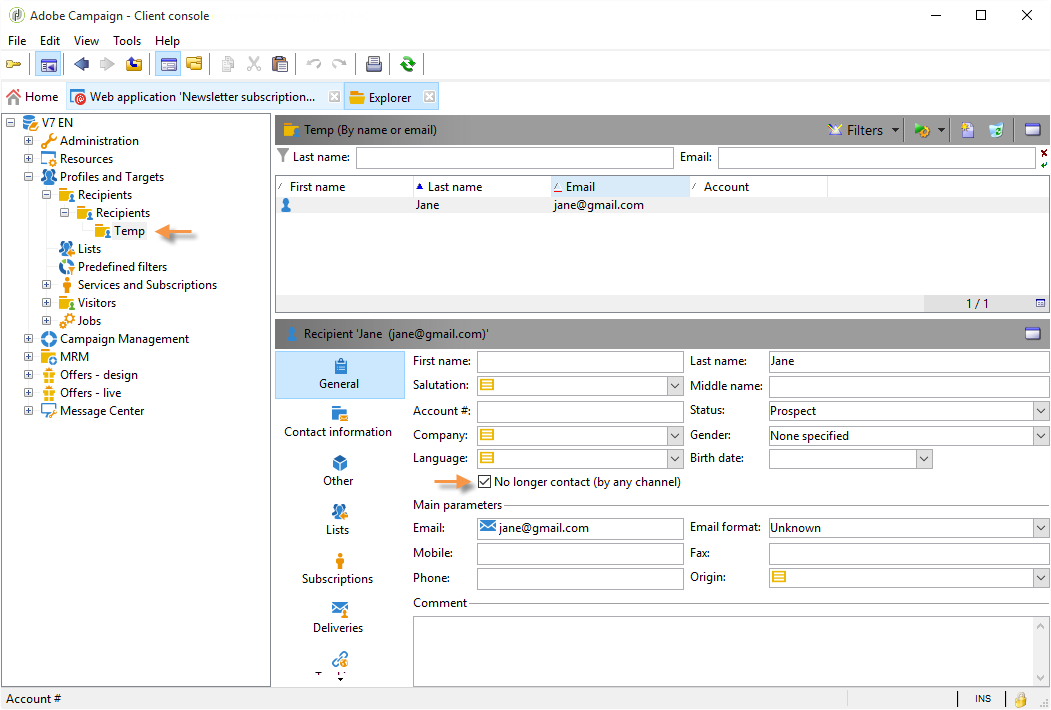Open the Birth date picker dropdown
This screenshot has width=1051, height=710.
click(924, 459)
